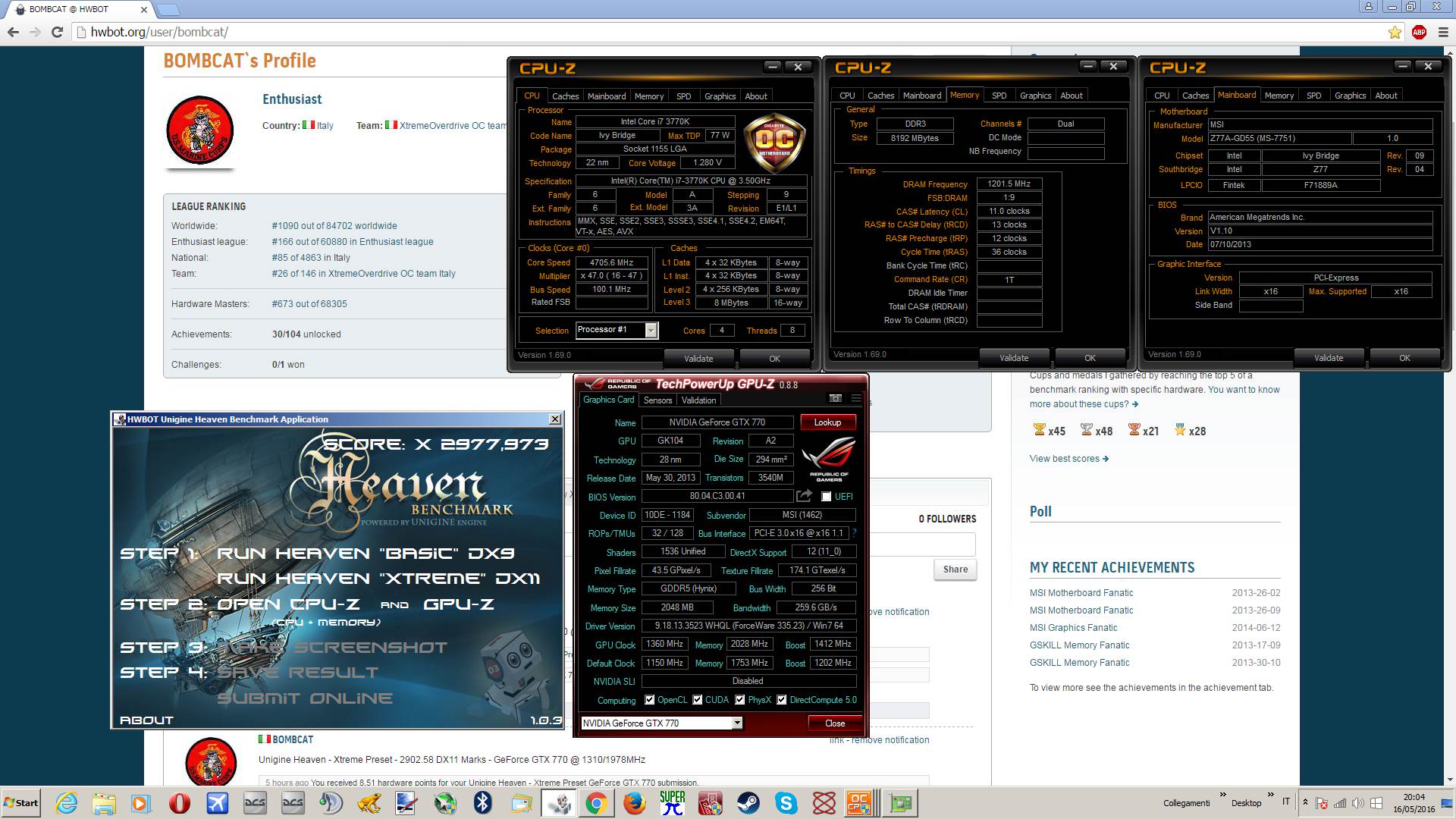
Task: Open the SPD tab in Memory CPU-Z window
Action: click(x=999, y=96)
